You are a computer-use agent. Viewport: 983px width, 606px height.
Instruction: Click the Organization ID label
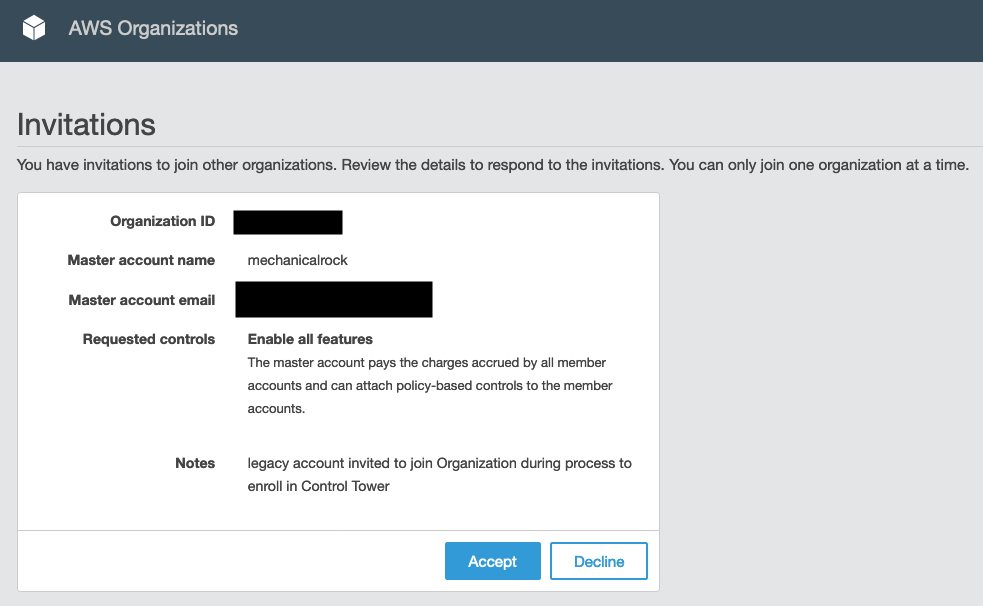(162, 221)
